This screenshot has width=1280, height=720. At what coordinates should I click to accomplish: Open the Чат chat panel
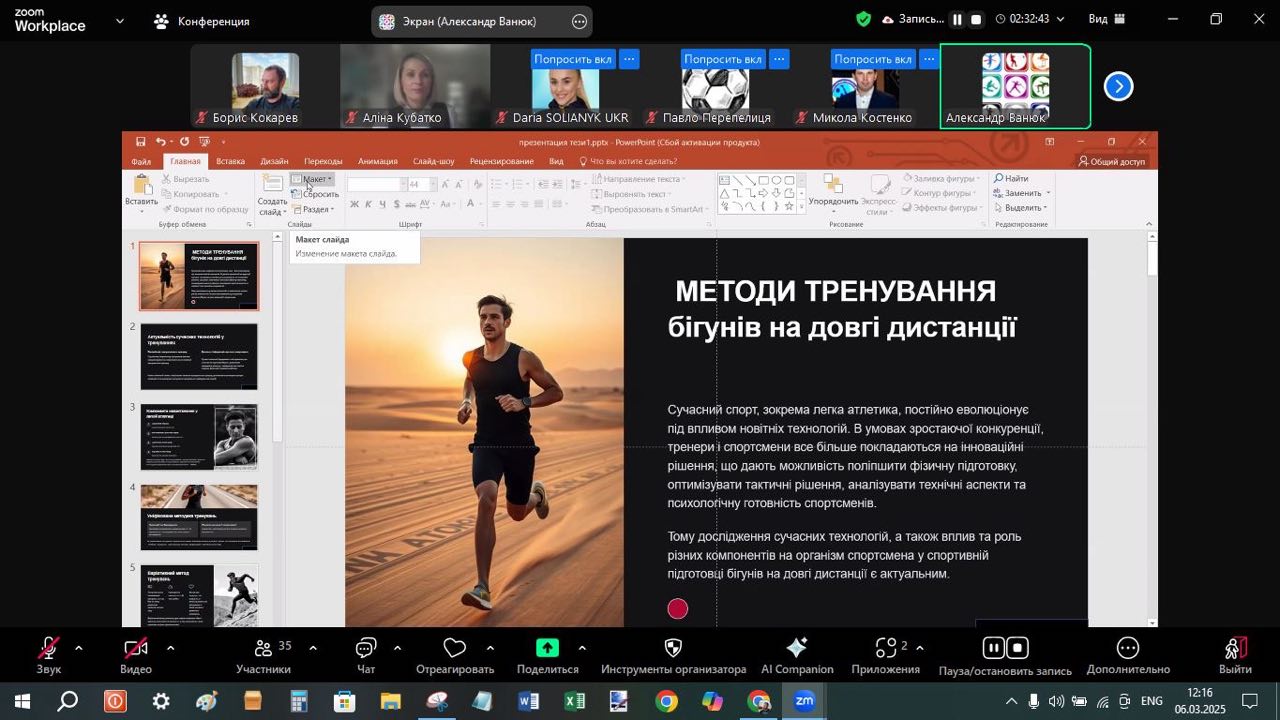point(366,648)
